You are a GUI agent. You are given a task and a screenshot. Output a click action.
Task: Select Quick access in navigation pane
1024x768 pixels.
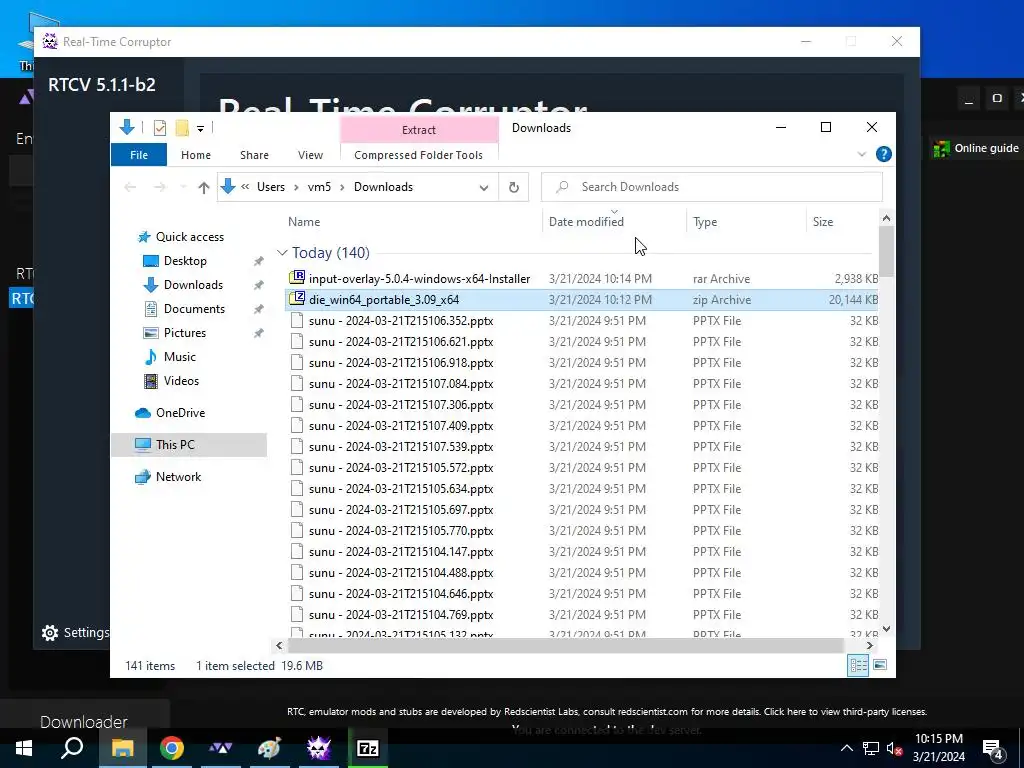tap(189, 236)
